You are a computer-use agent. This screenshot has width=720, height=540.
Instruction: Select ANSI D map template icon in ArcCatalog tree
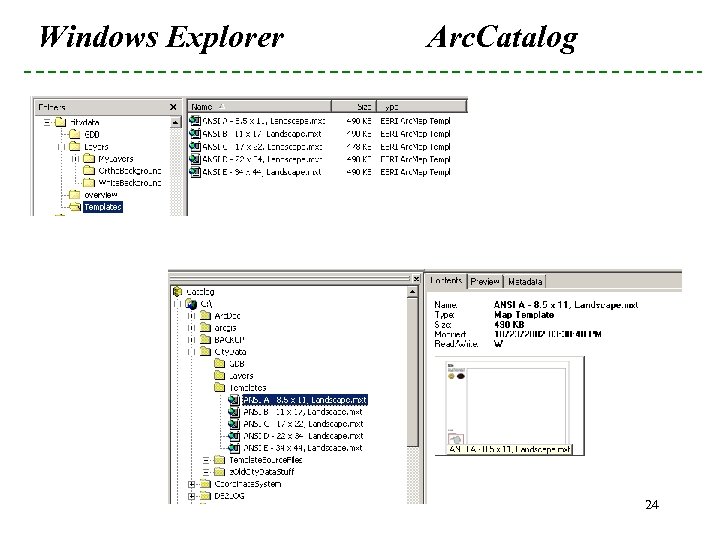click(234, 436)
